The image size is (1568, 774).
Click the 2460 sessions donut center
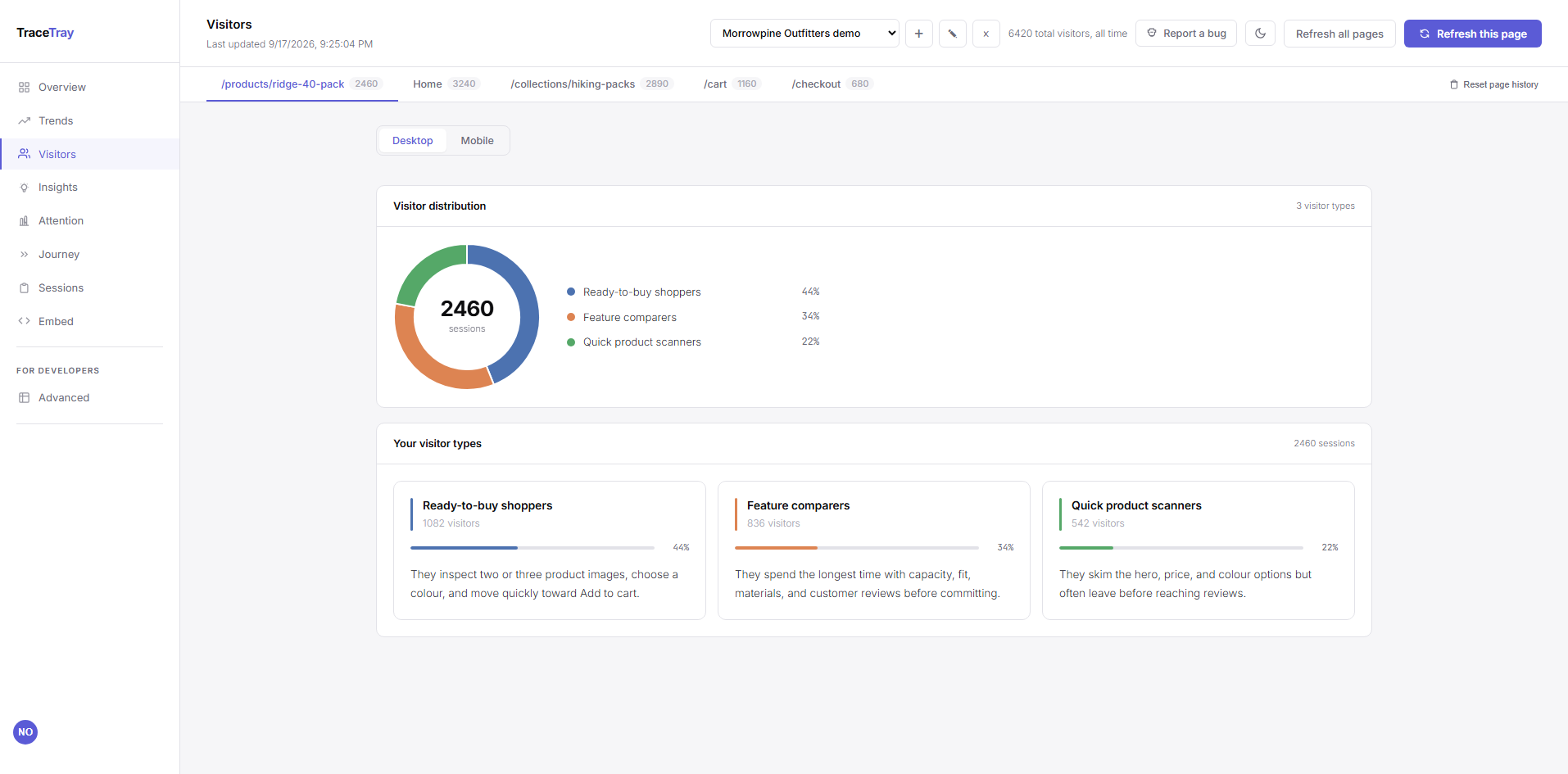click(467, 315)
